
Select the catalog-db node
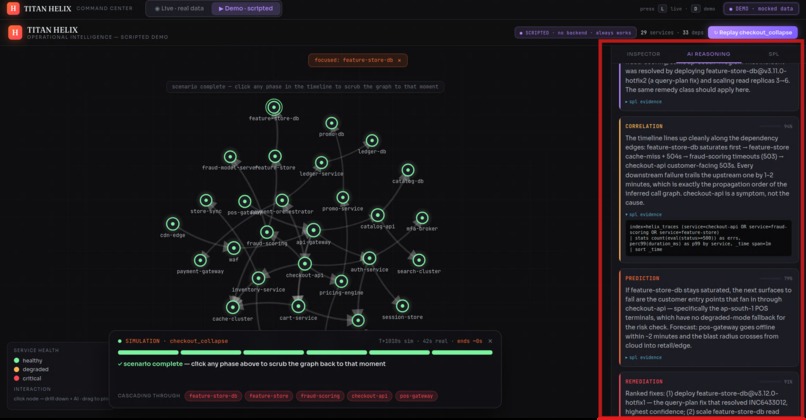408,170
